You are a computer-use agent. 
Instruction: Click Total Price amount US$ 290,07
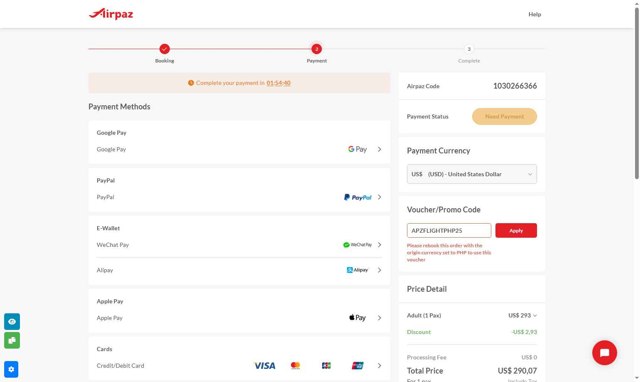point(517,371)
